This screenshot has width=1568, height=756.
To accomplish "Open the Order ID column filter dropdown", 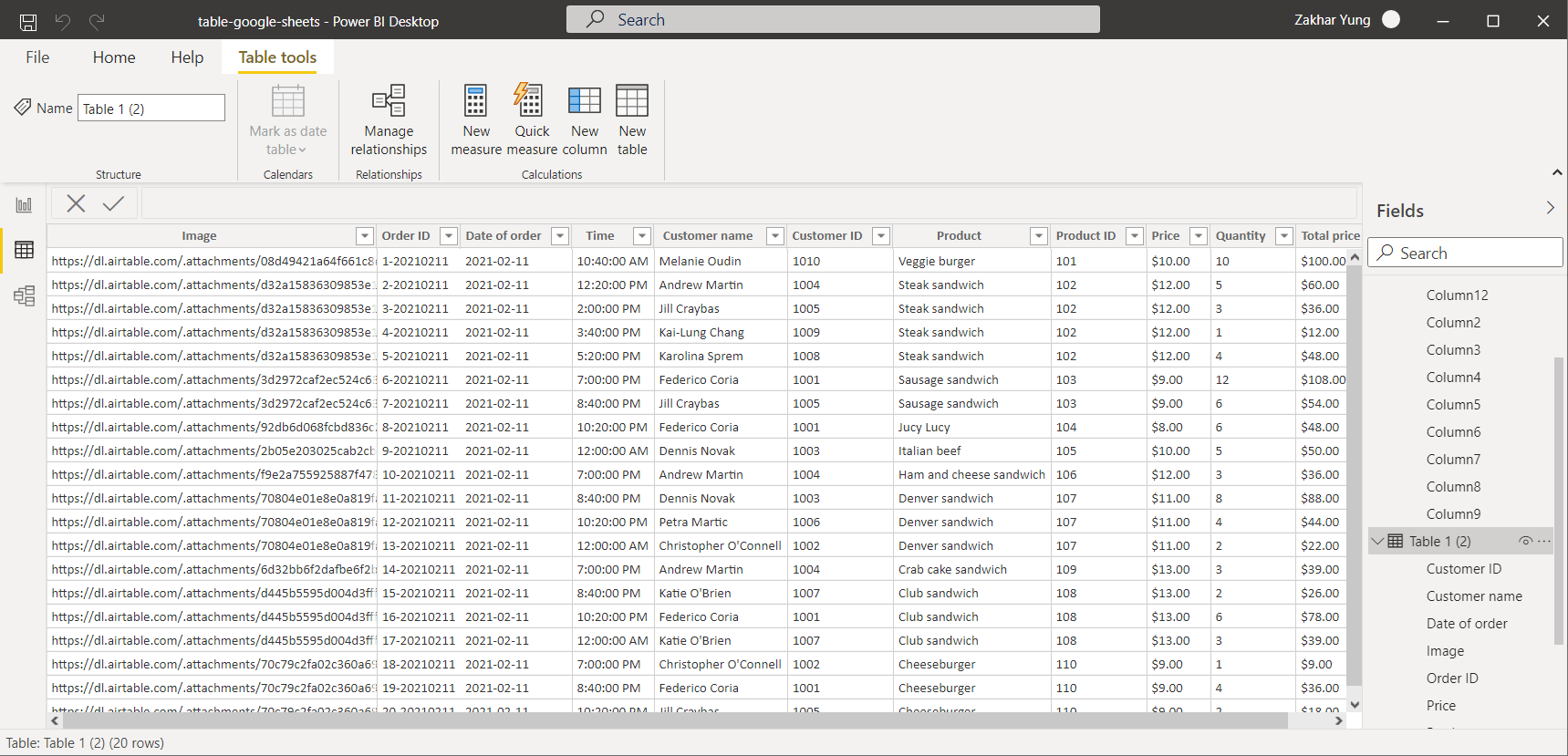I will 449,236.
